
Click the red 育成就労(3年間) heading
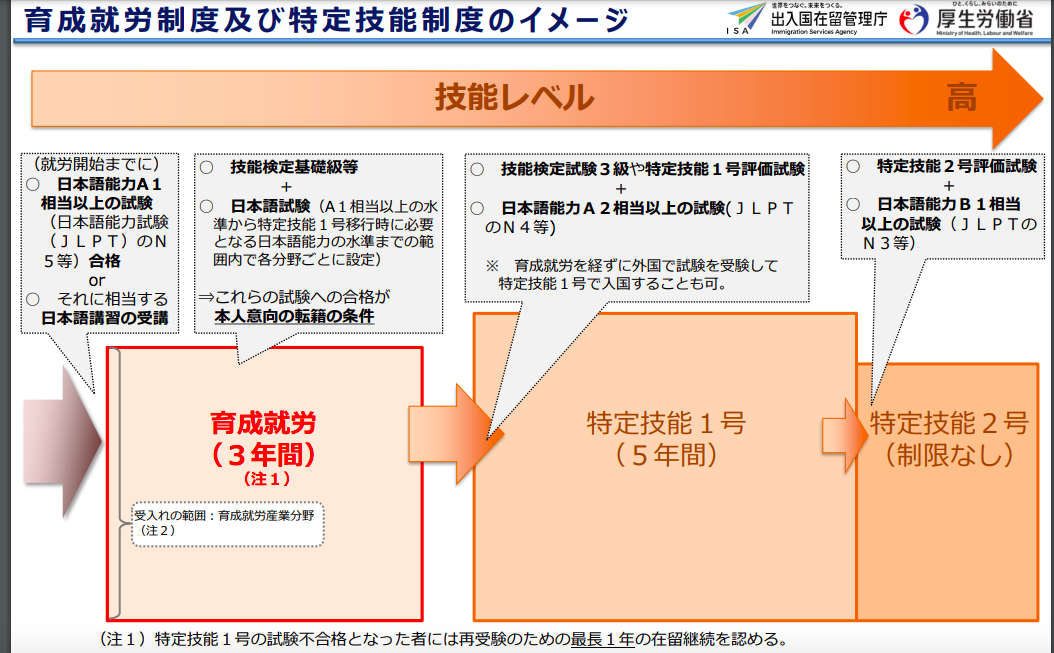click(264, 439)
